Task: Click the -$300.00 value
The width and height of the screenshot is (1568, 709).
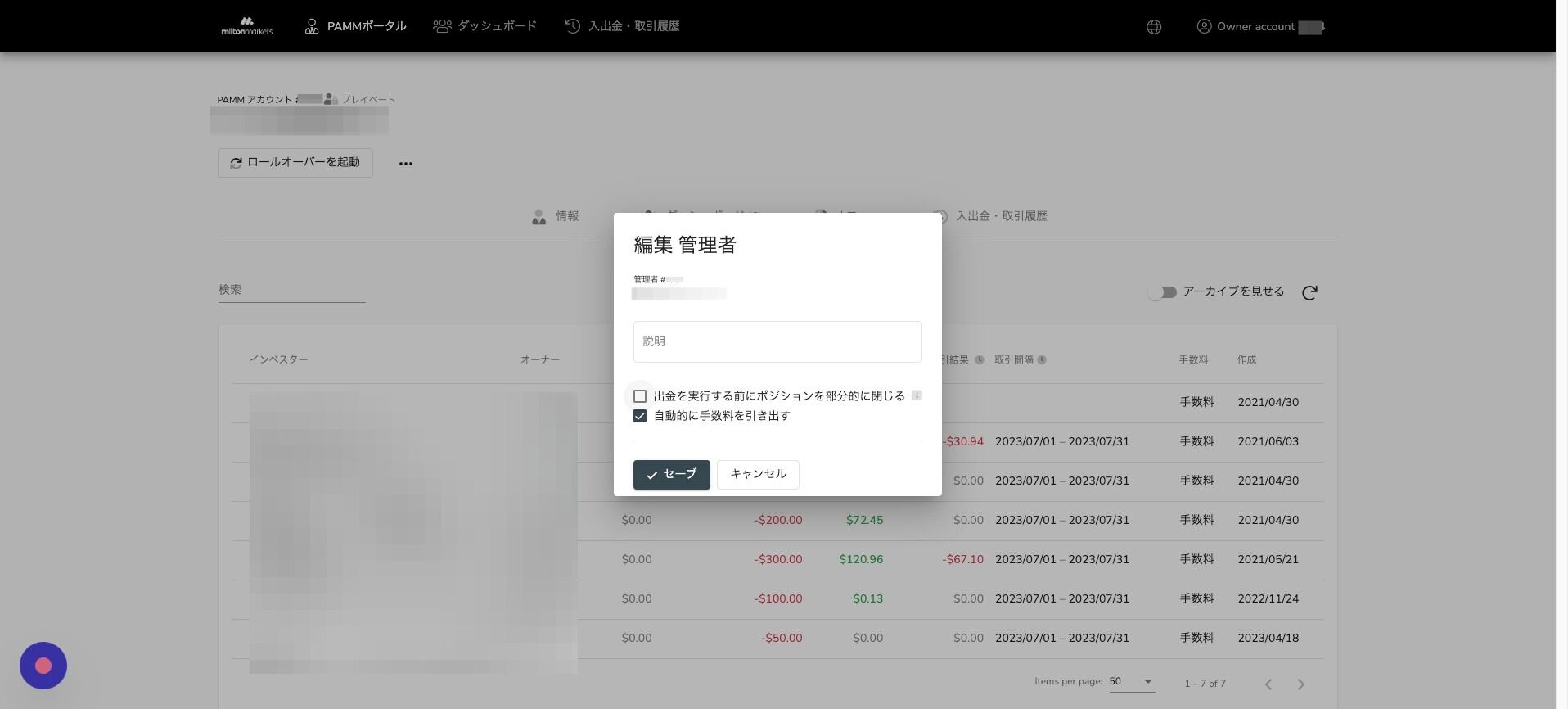Action: point(778,559)
